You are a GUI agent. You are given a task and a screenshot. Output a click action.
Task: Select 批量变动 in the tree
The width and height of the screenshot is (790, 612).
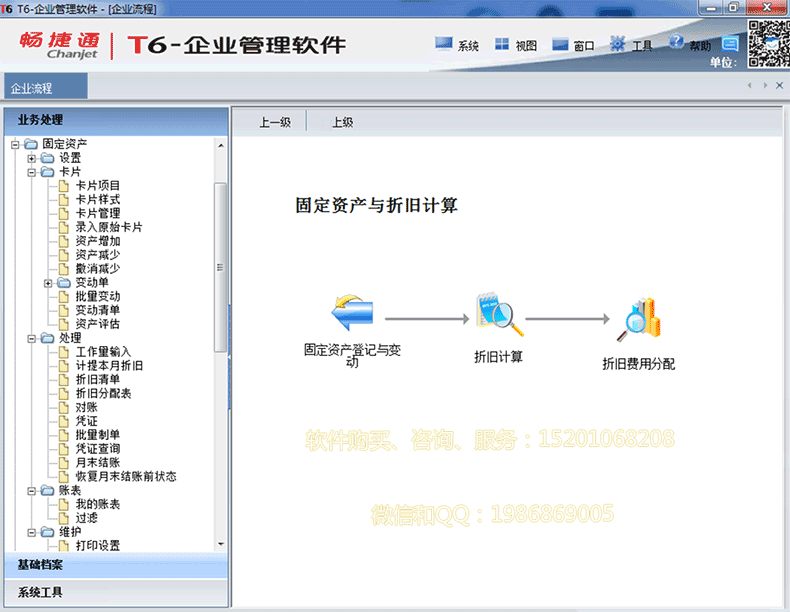98,296
